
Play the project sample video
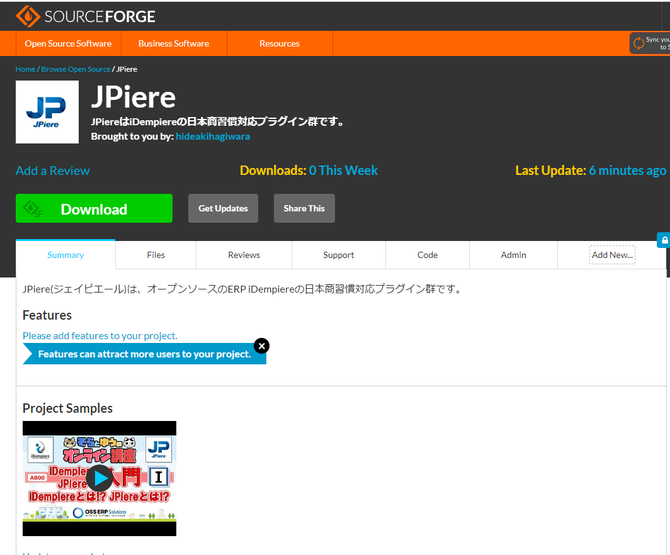(x=99, y=479)
